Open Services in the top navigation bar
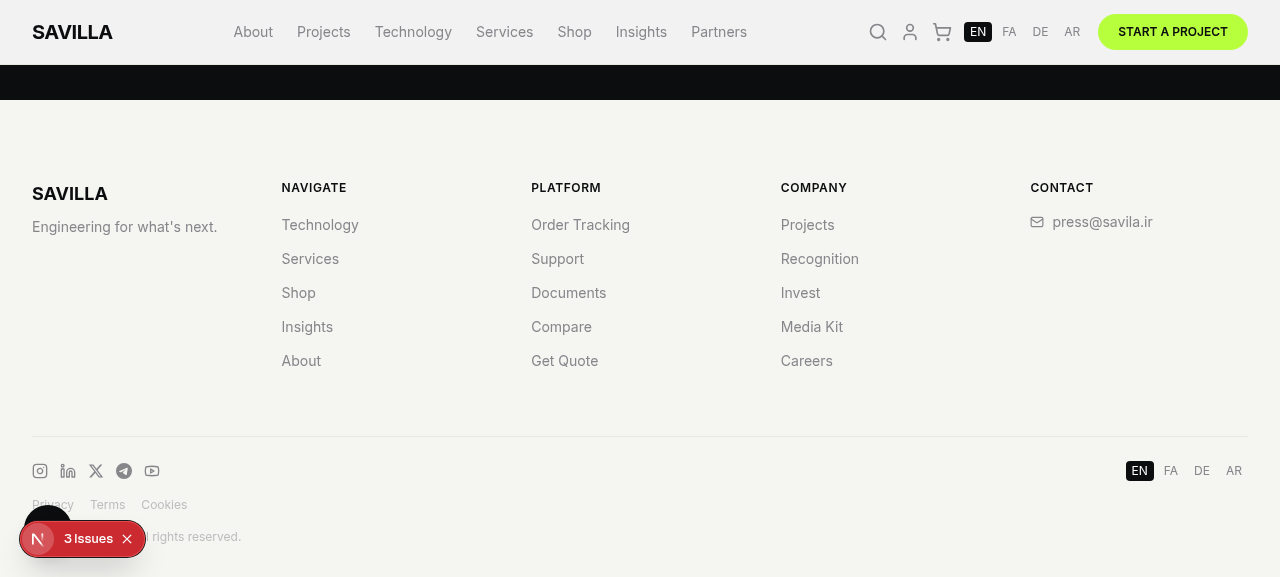 [x=504, y=32]
